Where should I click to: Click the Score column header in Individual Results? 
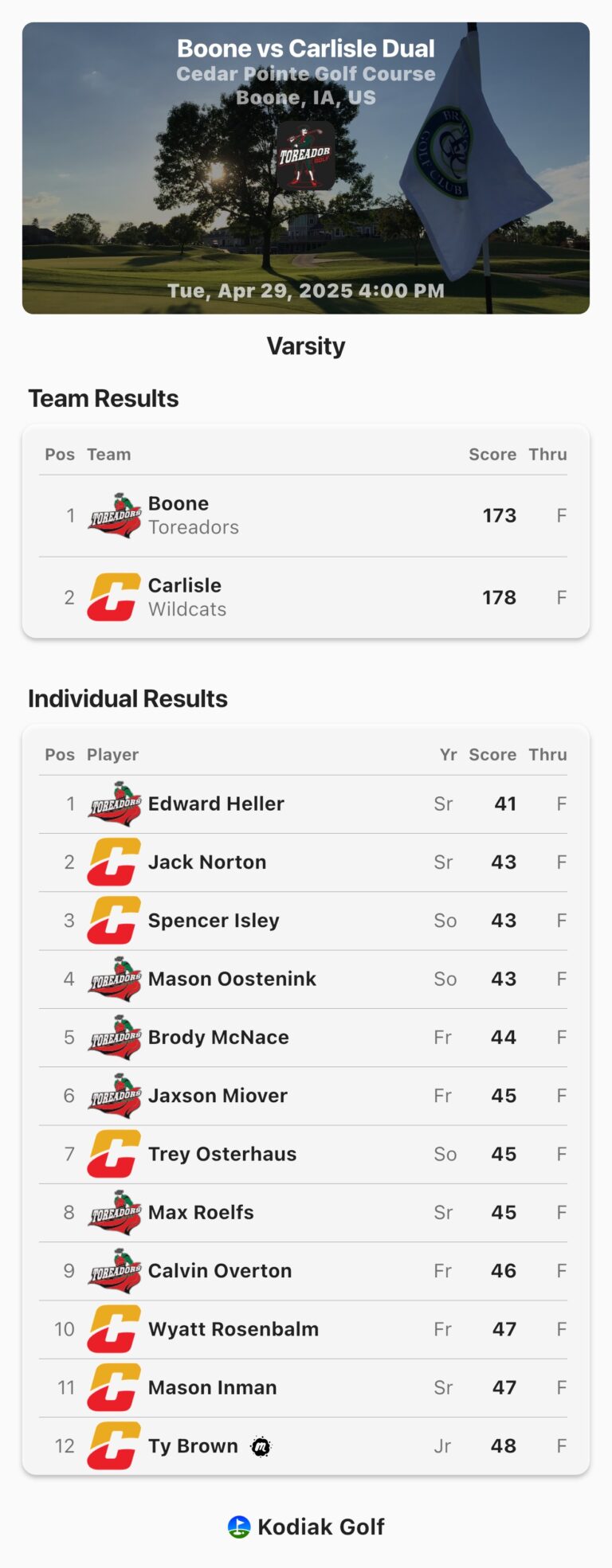point(492,755)
